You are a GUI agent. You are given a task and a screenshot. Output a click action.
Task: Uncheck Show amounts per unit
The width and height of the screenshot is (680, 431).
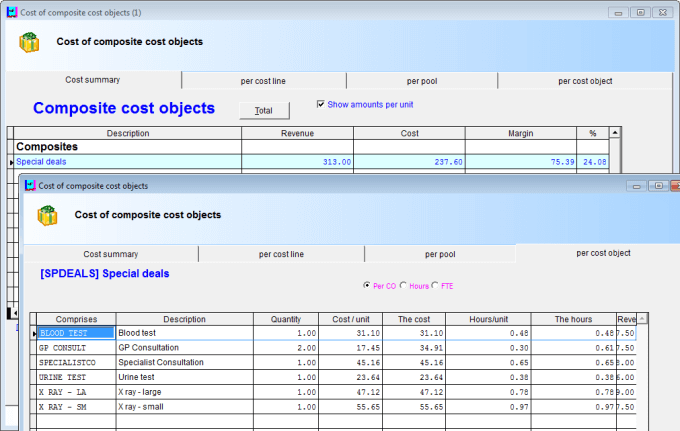tap(321, 104)
